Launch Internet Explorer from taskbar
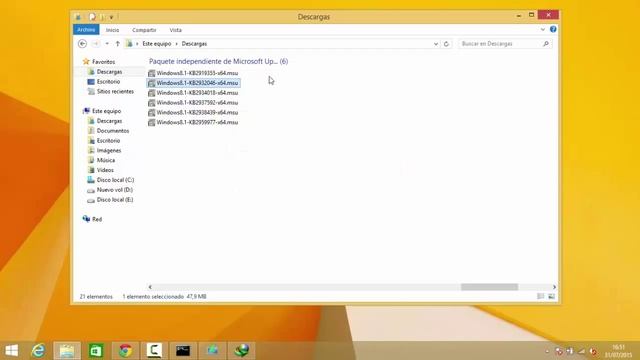The height and width of the screenshot is (360, 640). click(x=38, y=350)
